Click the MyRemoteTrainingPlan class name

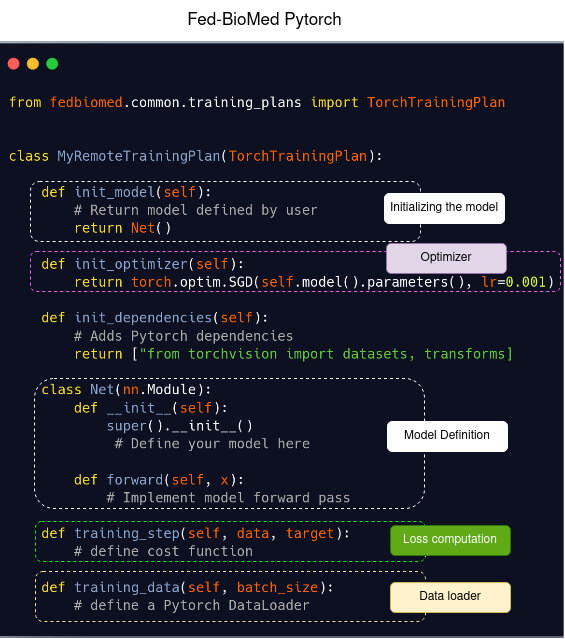[x=138, y=156]
